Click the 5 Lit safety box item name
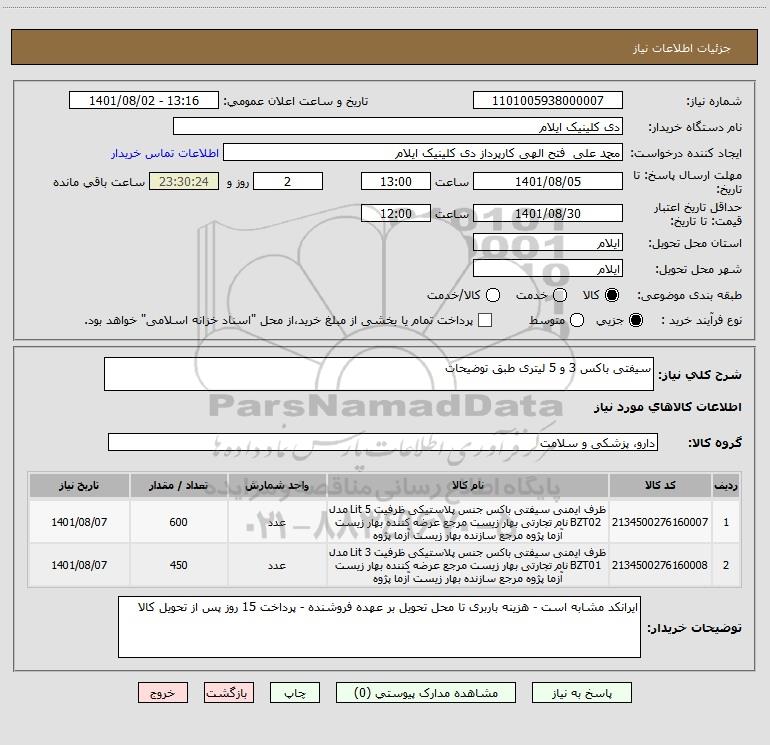This screenshot has width=770, height=745. [468, 522]
